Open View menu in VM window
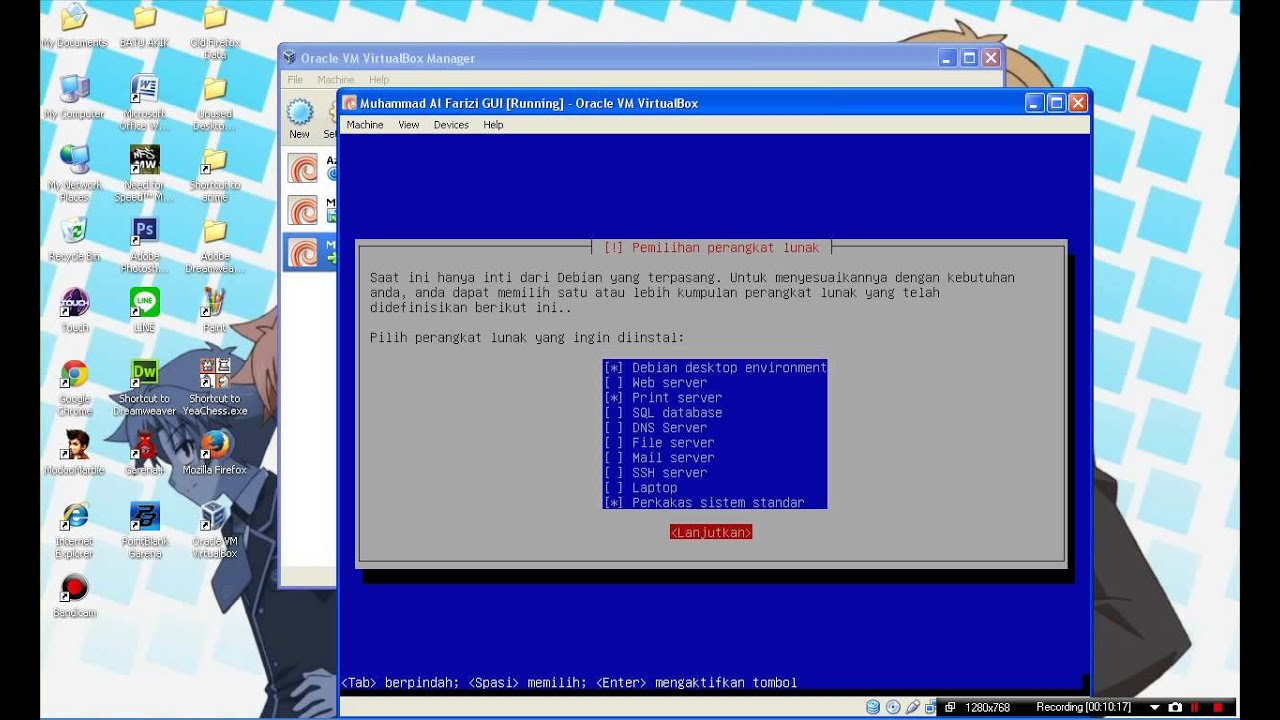 [409, 125]
